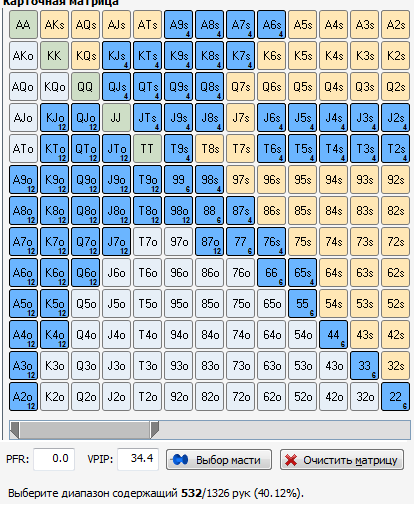Viewport: 414px width, 506px height.
Task: Deselect the 98s hand cell
Action: pos(209,180)
